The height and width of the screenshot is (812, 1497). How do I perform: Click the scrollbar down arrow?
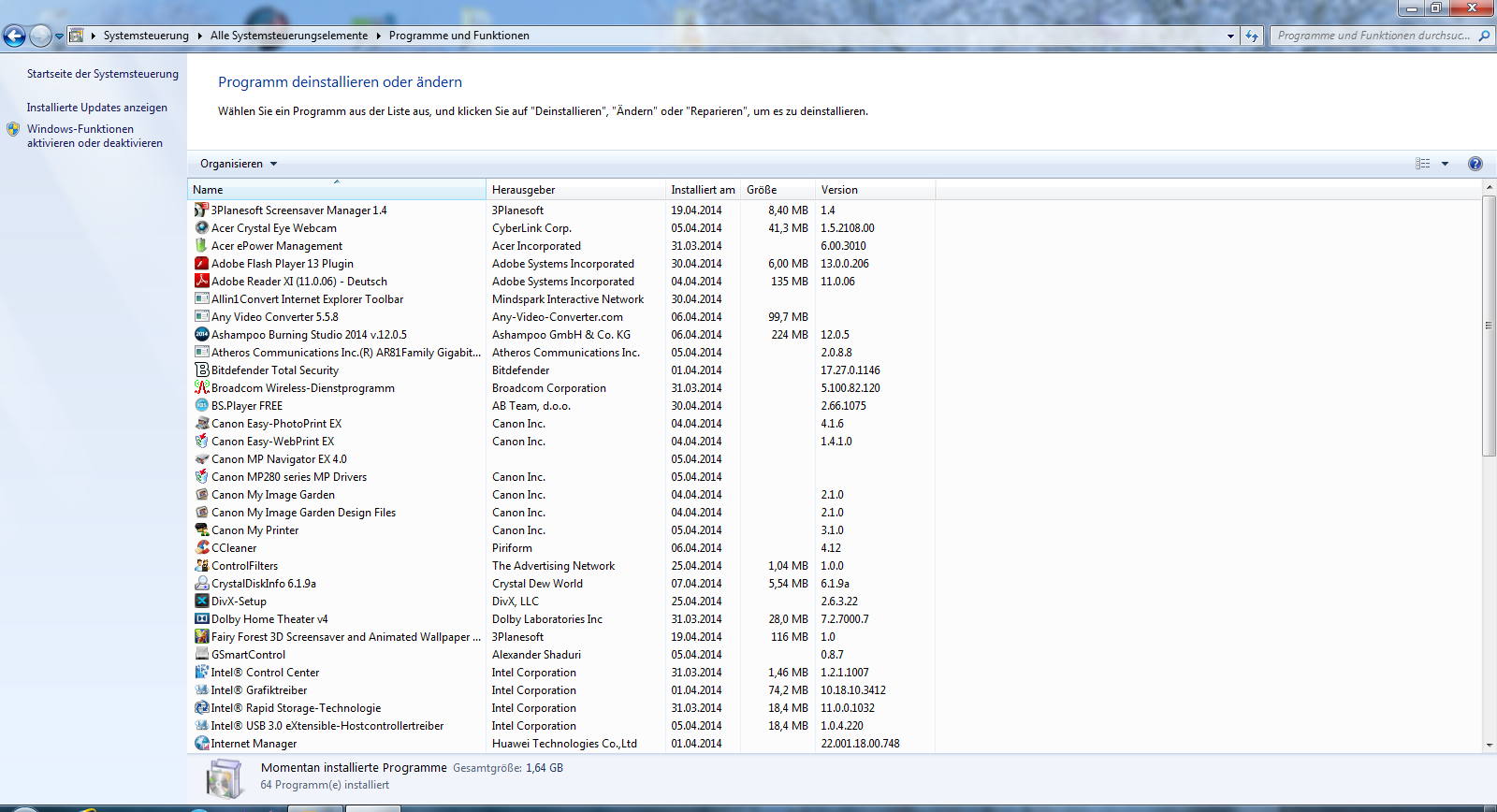1490,746
